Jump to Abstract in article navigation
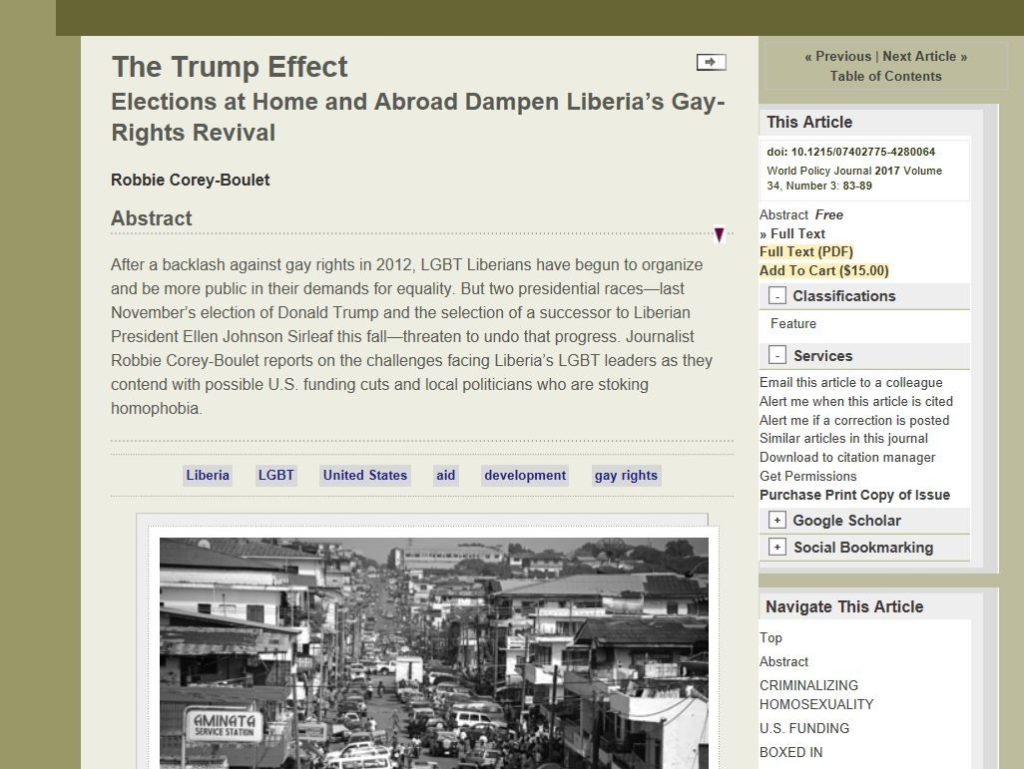Image resolution: width=1024 pixels, height=769 pixels. (784, 662)
